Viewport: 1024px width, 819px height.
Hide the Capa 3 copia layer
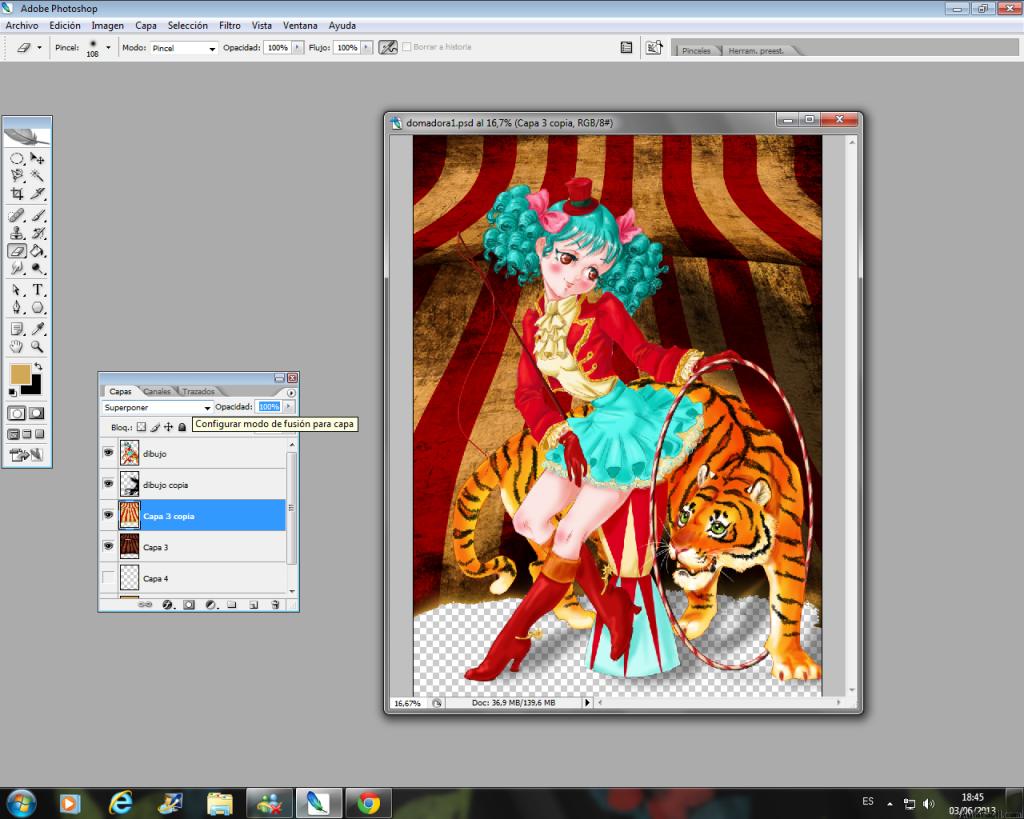pyautogui.click(x=108, y=515)
